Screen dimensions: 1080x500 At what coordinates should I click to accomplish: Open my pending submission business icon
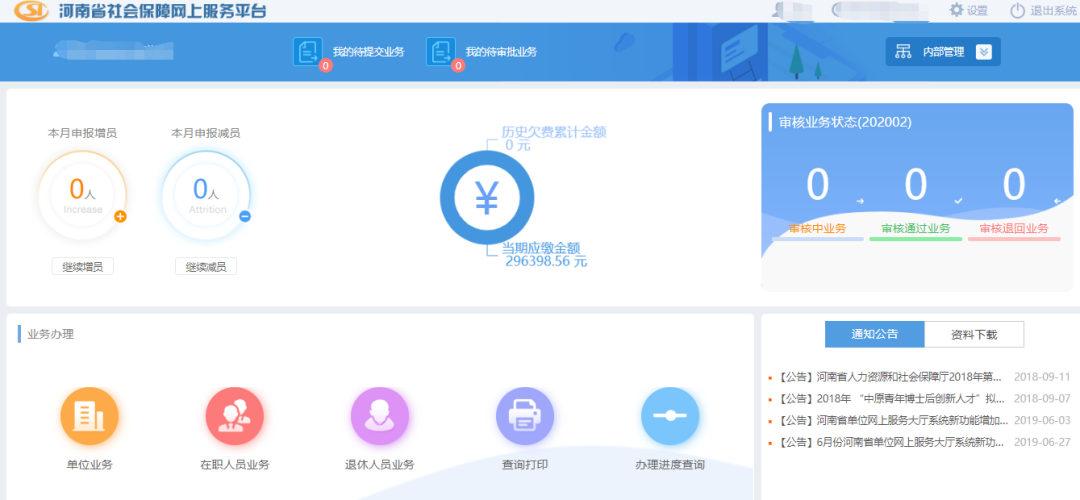pos(307,52)
